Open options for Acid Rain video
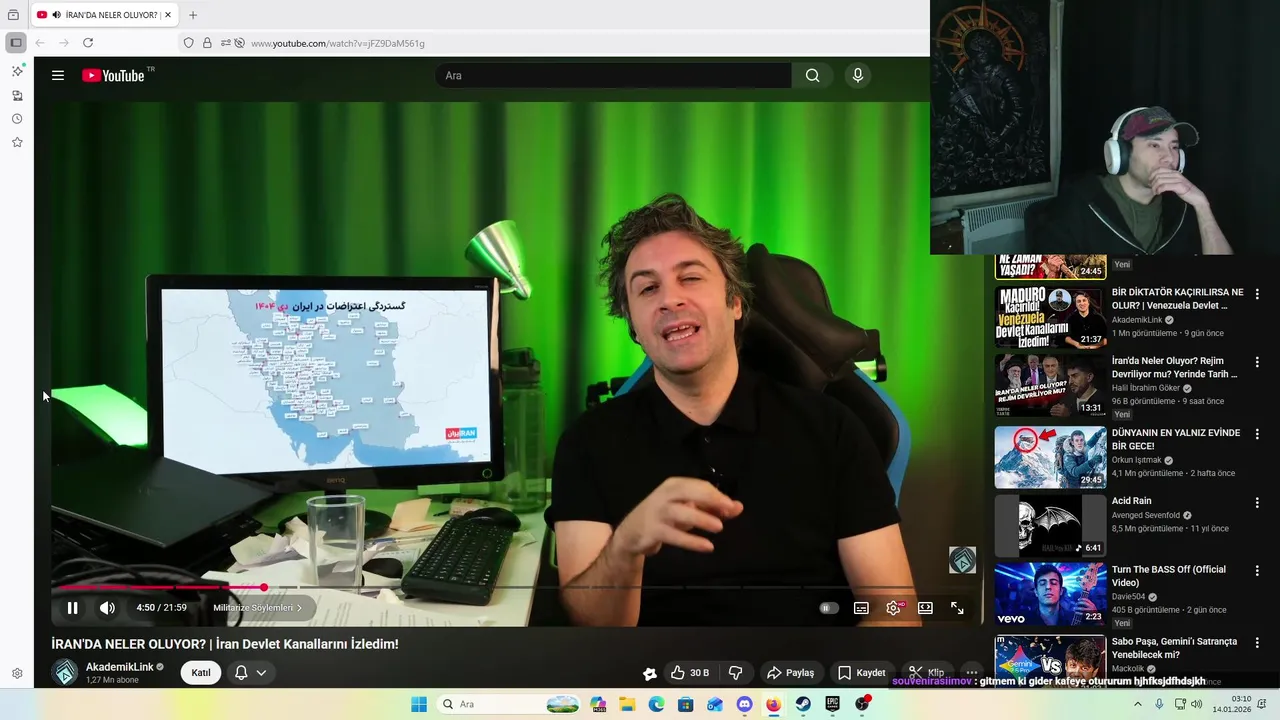The image size is (1280, 720). click(x=1257, y=502)
